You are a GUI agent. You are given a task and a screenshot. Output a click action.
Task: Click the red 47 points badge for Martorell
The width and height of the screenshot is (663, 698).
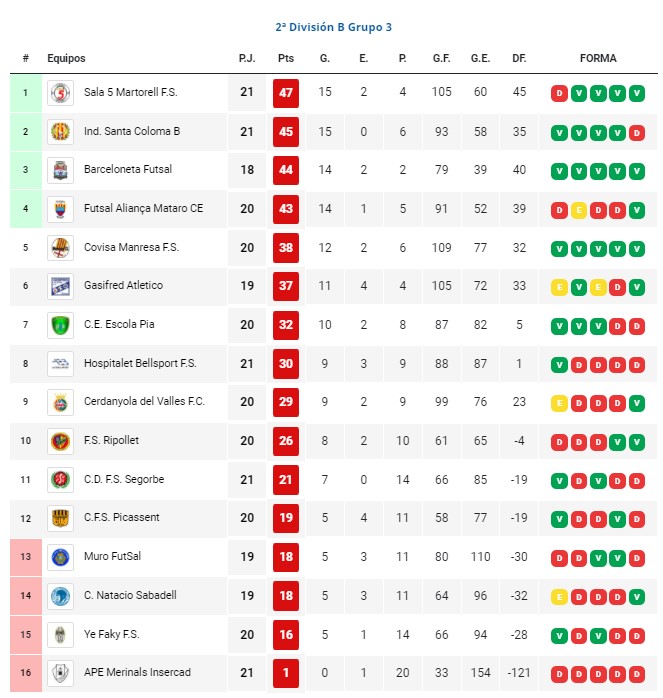[286, 93]
